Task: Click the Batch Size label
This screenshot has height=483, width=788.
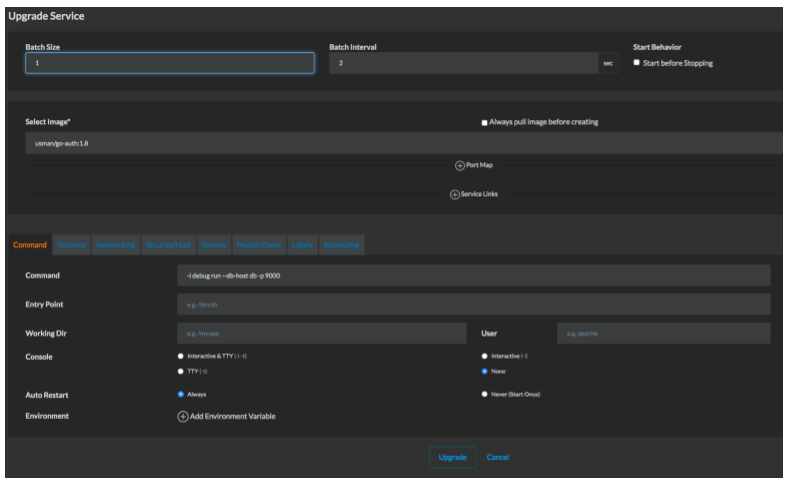Action: click(43, 47)
